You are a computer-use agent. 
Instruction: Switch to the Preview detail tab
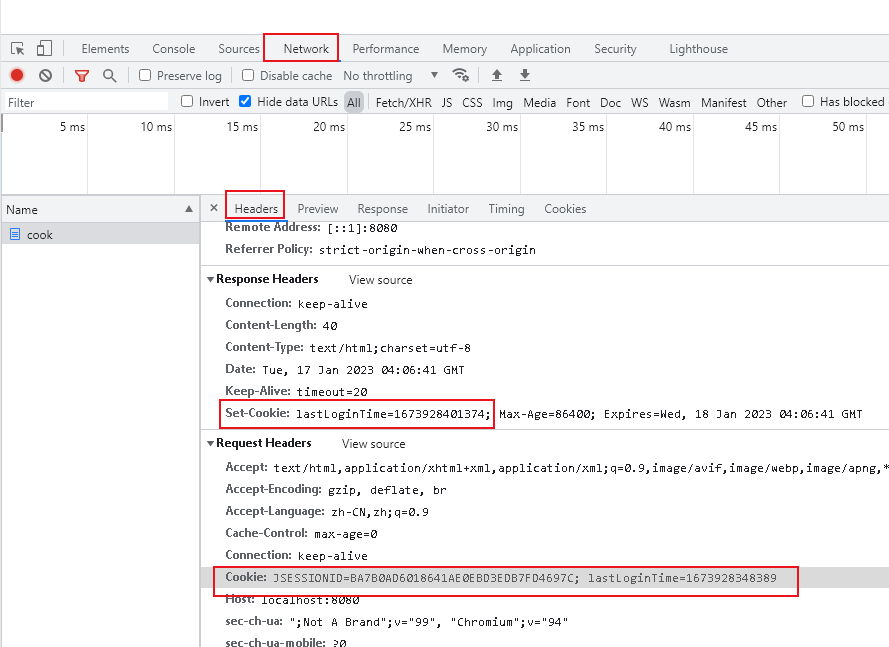tap(318, 209)
